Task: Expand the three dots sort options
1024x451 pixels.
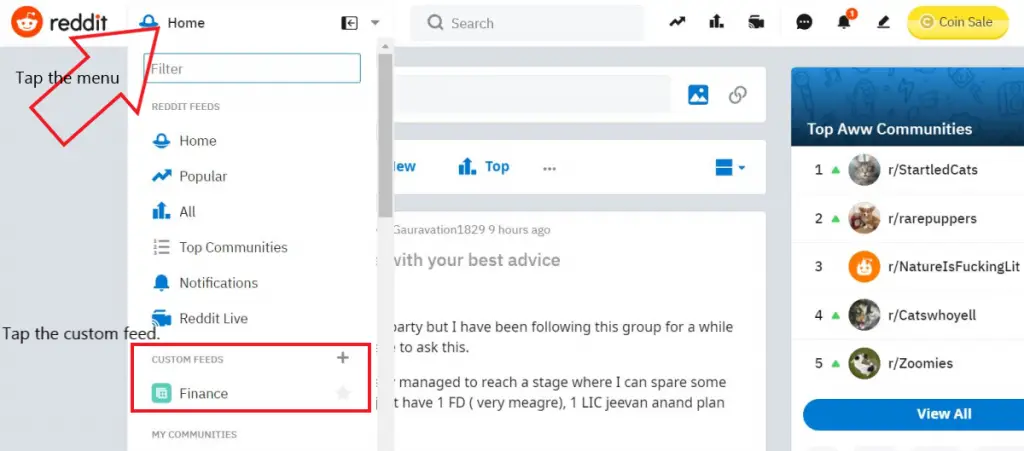Action: pyautogui.click(x=549, y=168)
